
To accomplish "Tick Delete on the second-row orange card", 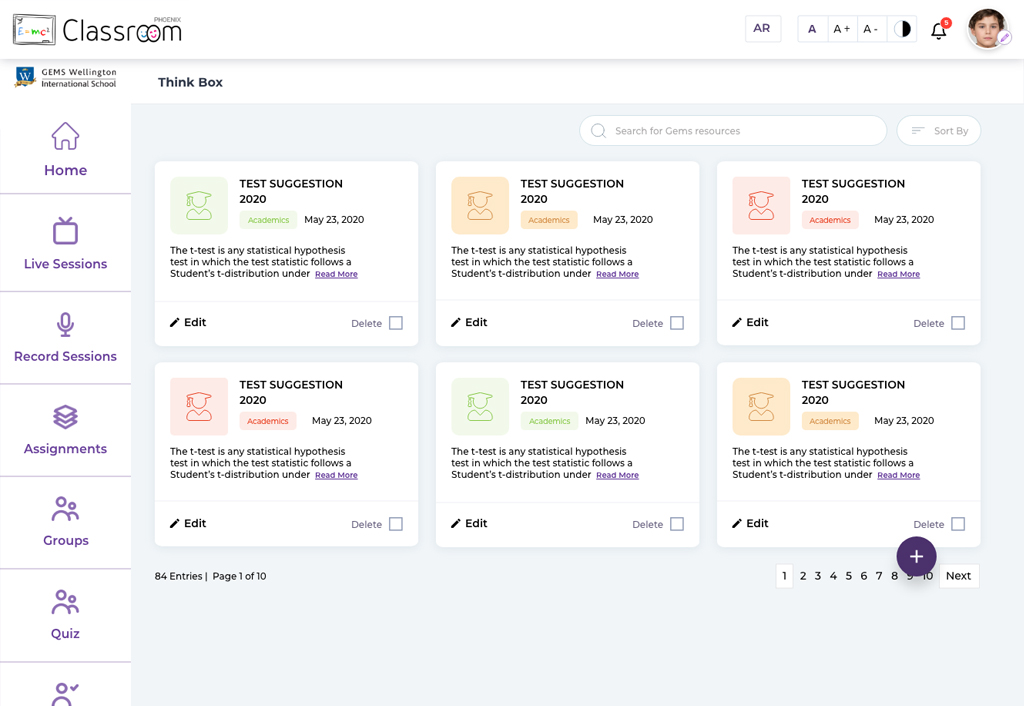I will [958, 524].
